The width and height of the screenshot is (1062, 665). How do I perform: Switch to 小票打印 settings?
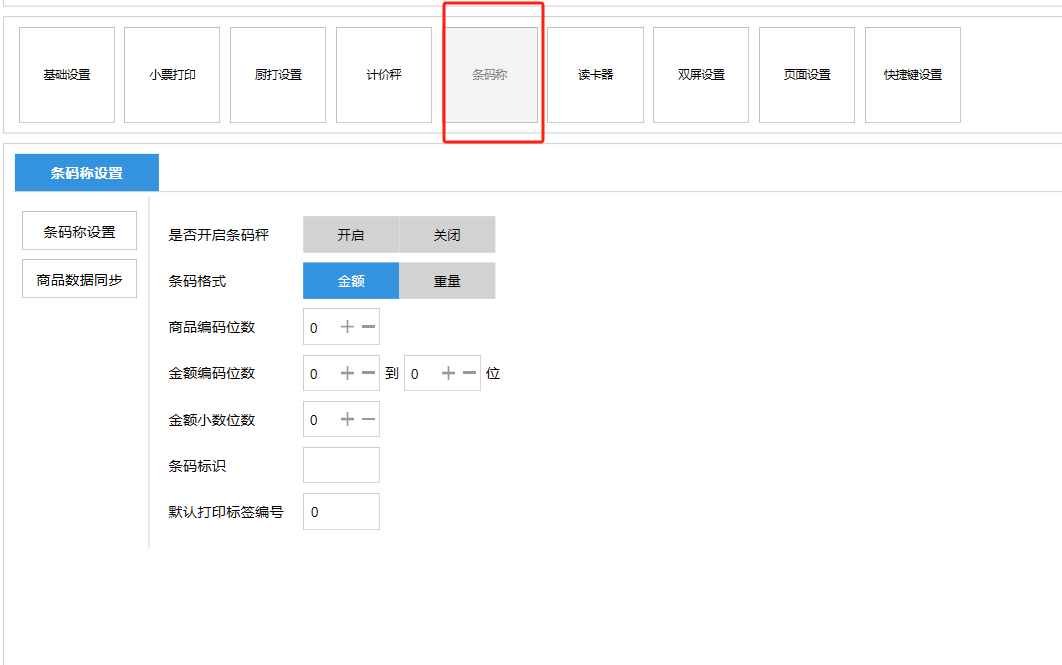[x=172, y=75]
